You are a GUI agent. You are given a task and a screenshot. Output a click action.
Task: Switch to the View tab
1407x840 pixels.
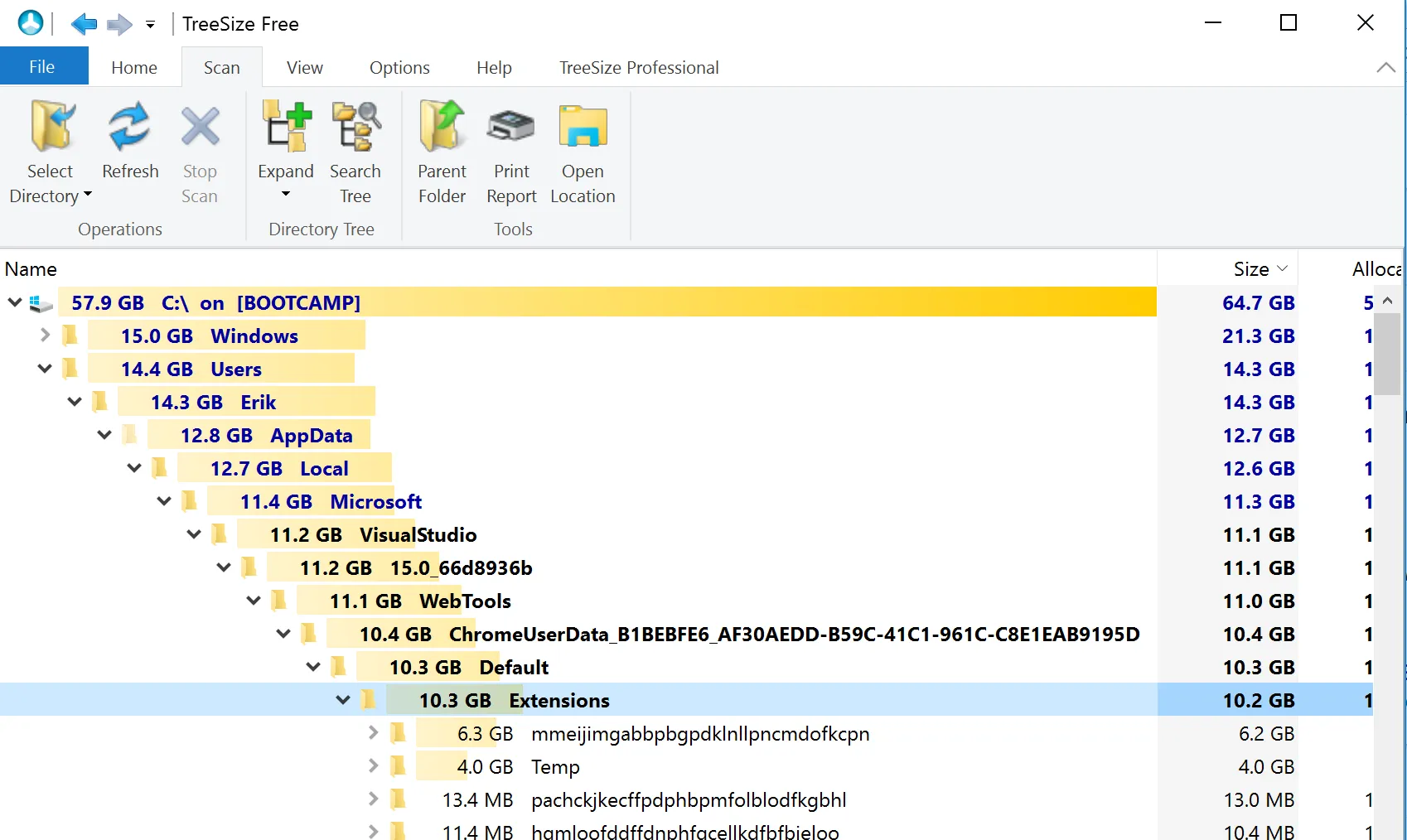point(305,67)
